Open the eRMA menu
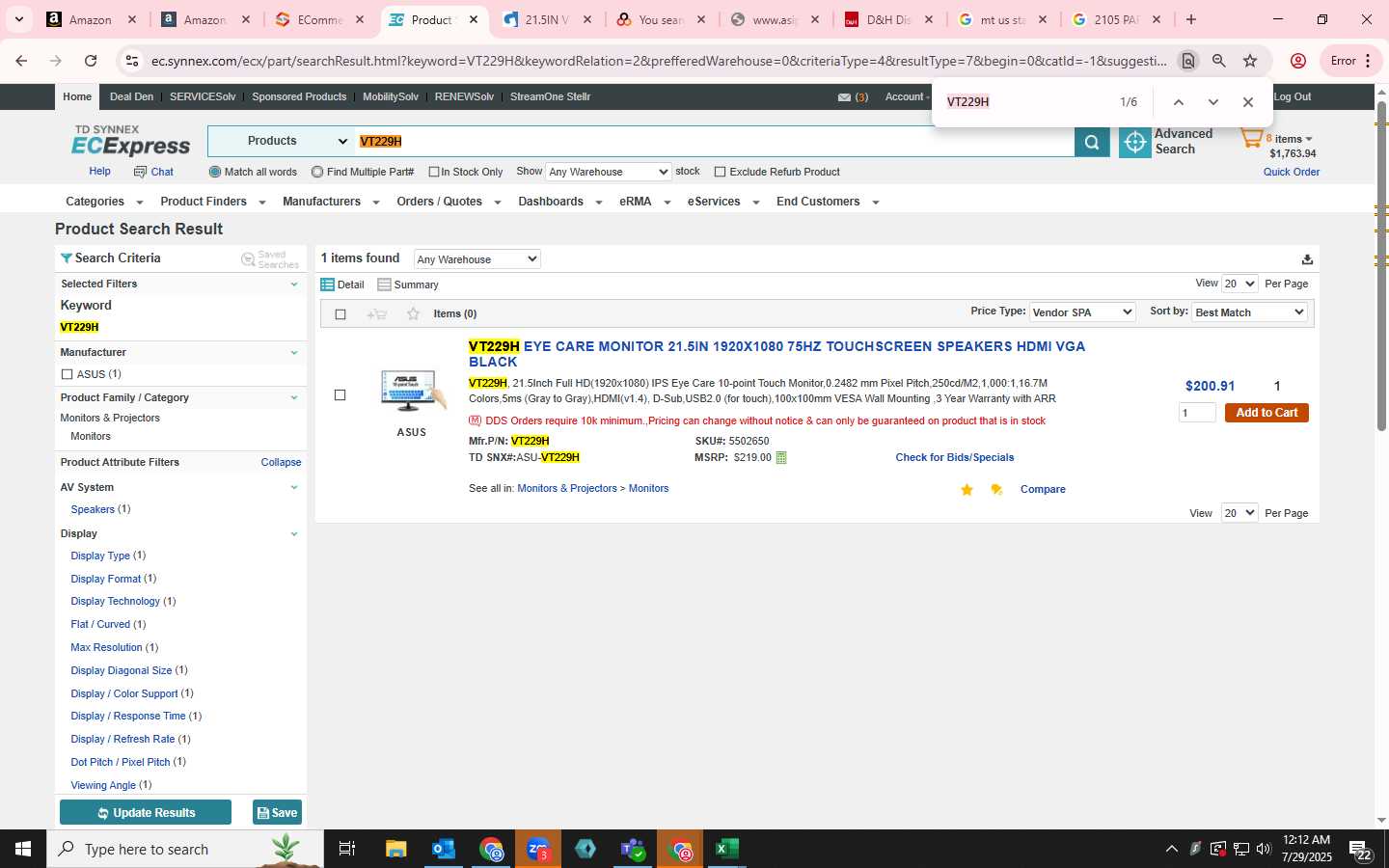This screenshot has height=868, width=1389. pyautogui.click(x=644, y=202)
